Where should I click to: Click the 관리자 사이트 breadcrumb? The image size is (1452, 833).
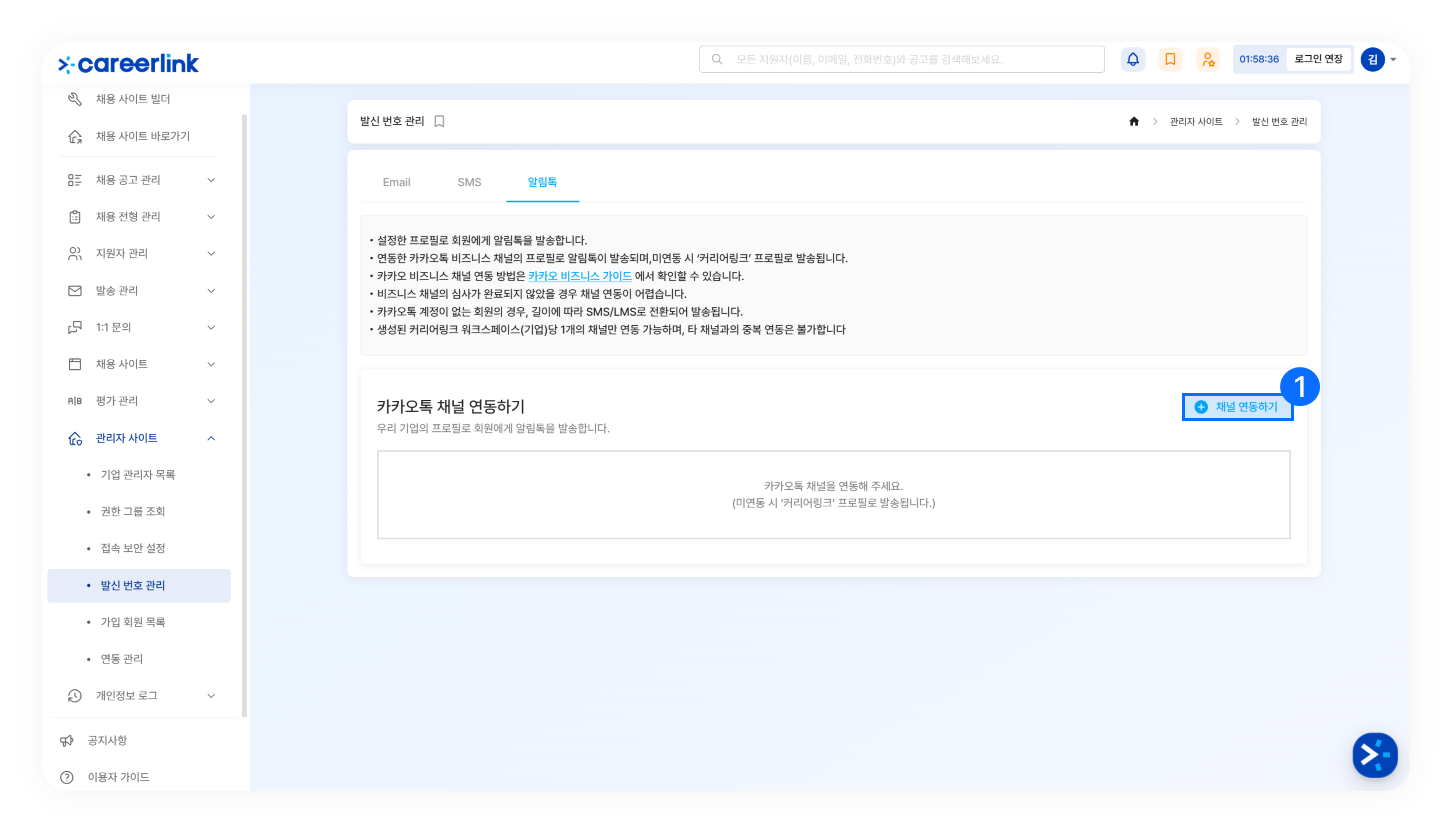pyautogui.click(x=1196, y=121)
